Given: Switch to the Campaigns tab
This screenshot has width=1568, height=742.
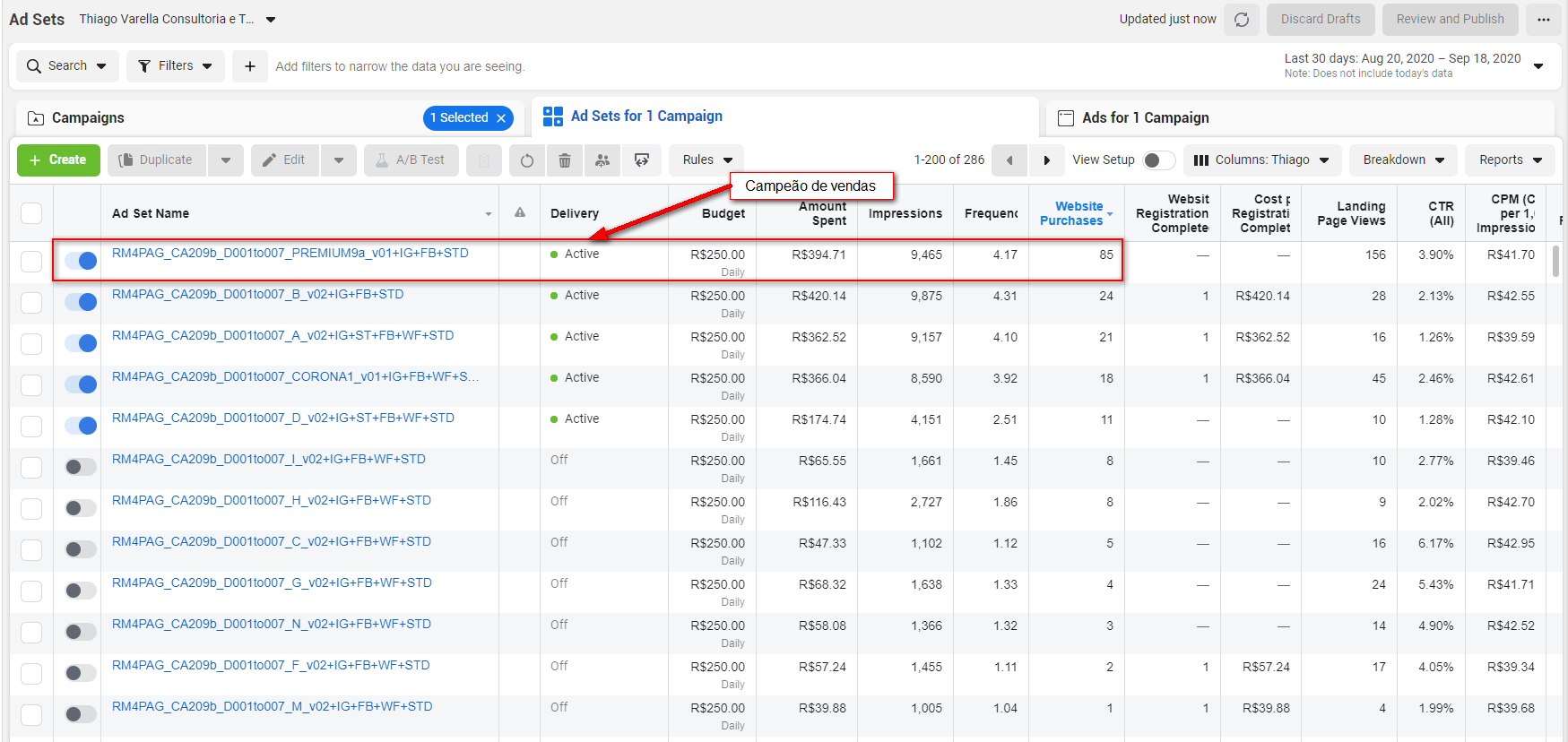Looking at the screenshot, I should (88, 118).
